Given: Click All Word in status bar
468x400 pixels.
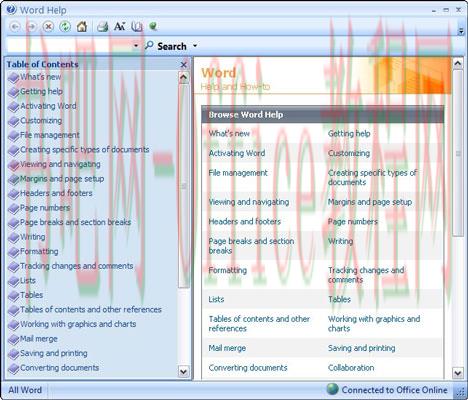Looking at the screenshot, I should tap(25, 390).
